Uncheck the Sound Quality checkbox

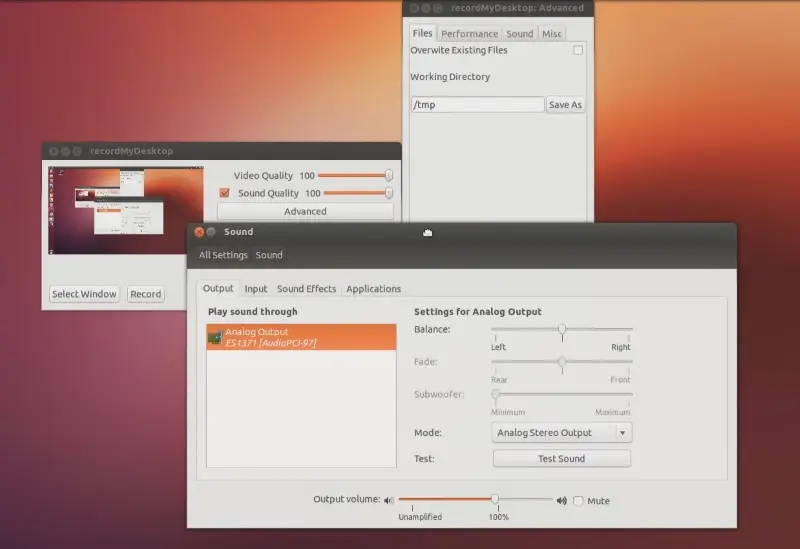(x=225, y=193)
